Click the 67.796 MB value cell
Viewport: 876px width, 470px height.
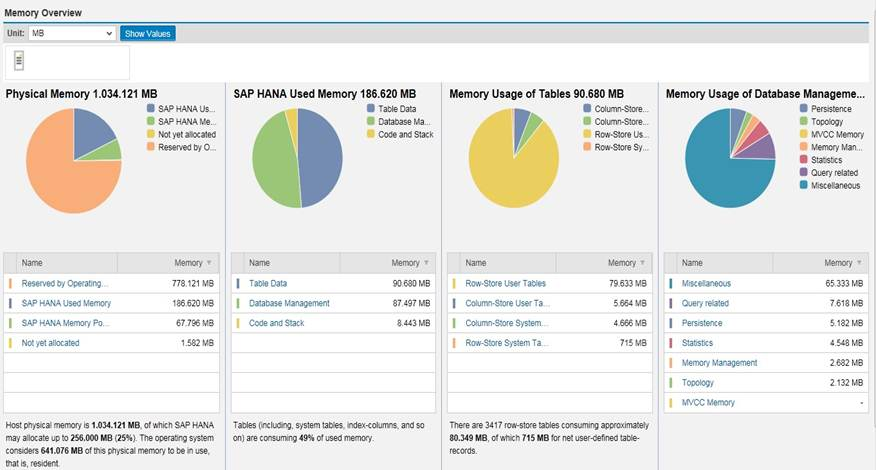click(x=195, y=323)
